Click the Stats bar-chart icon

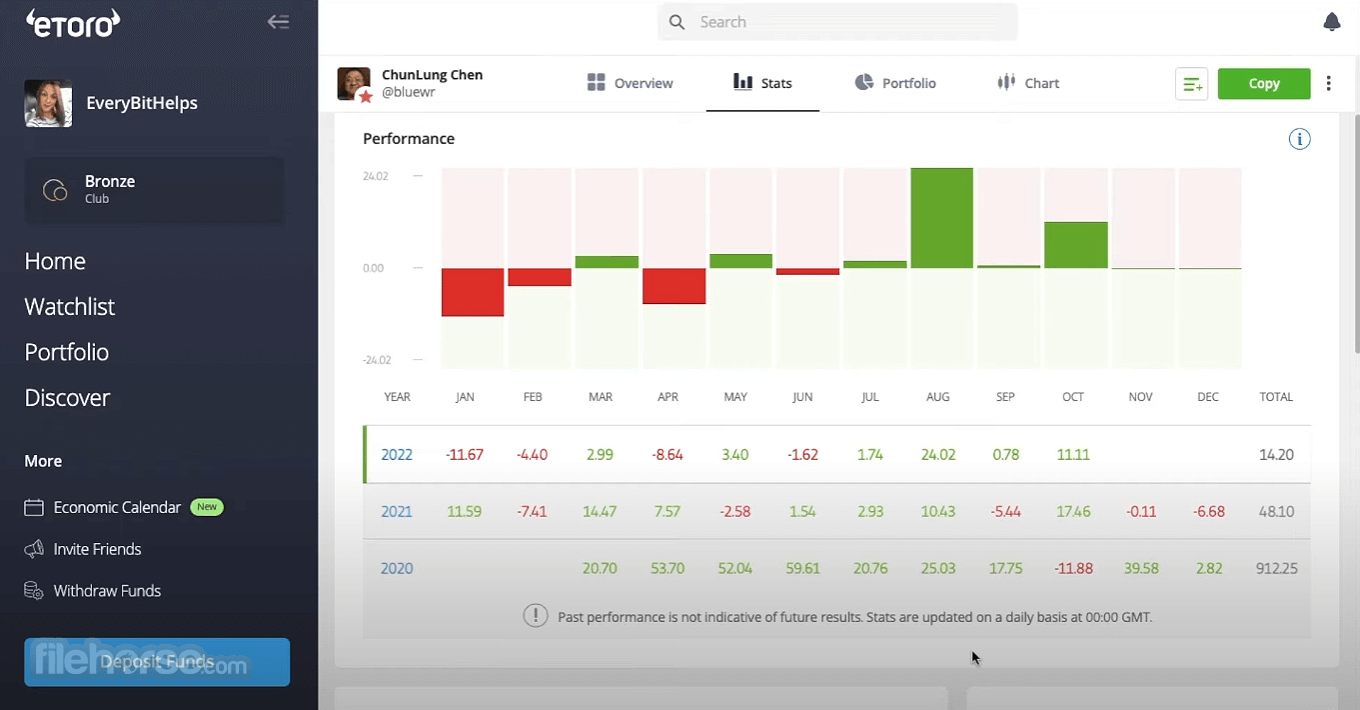743,82
